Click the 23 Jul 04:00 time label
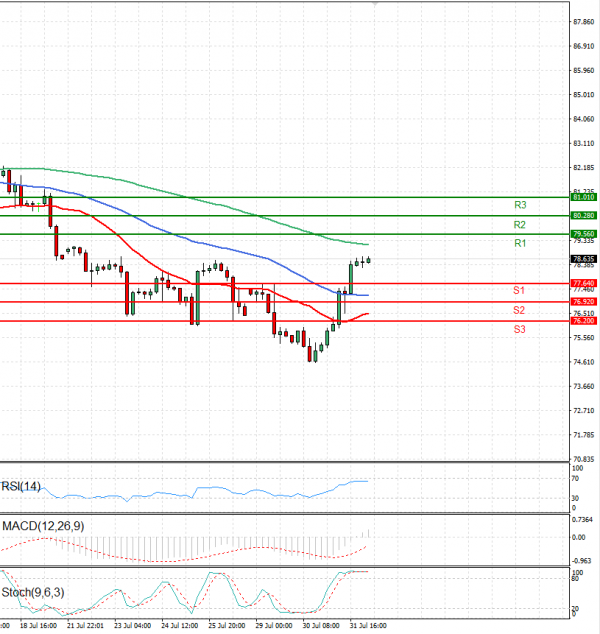 [133, 626]
